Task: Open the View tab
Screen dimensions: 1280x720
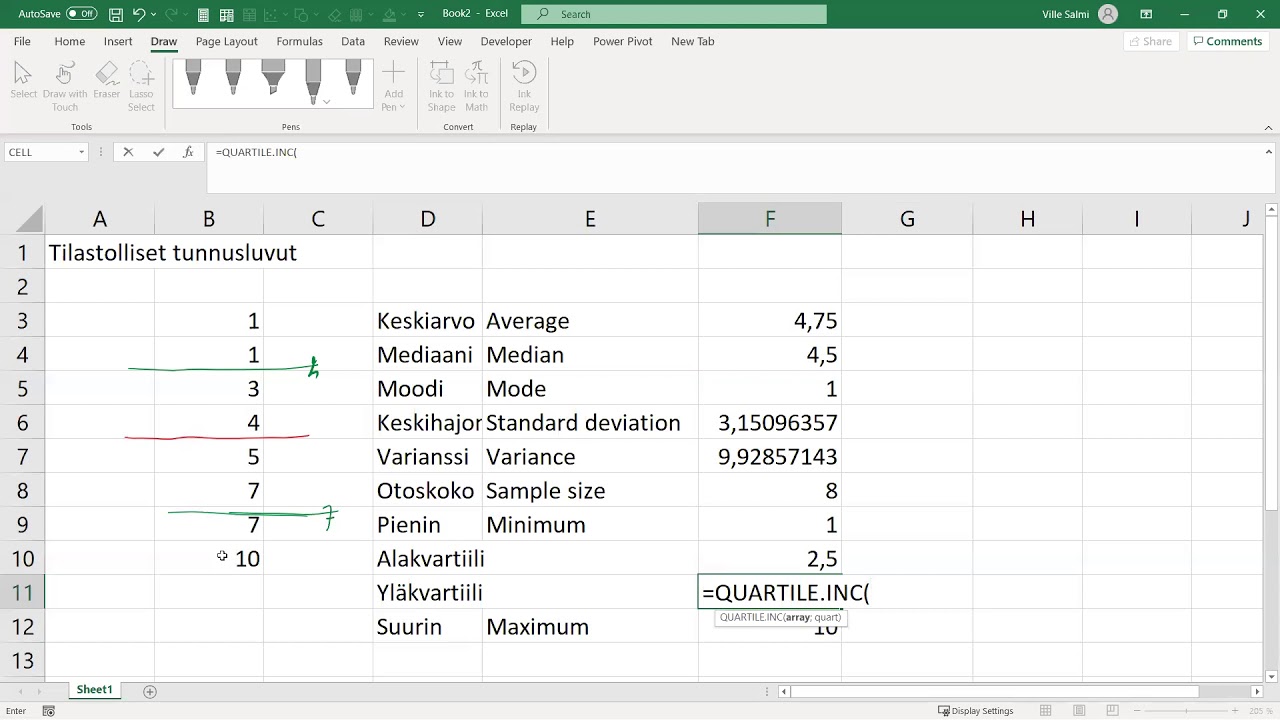Action: (450, 41)
